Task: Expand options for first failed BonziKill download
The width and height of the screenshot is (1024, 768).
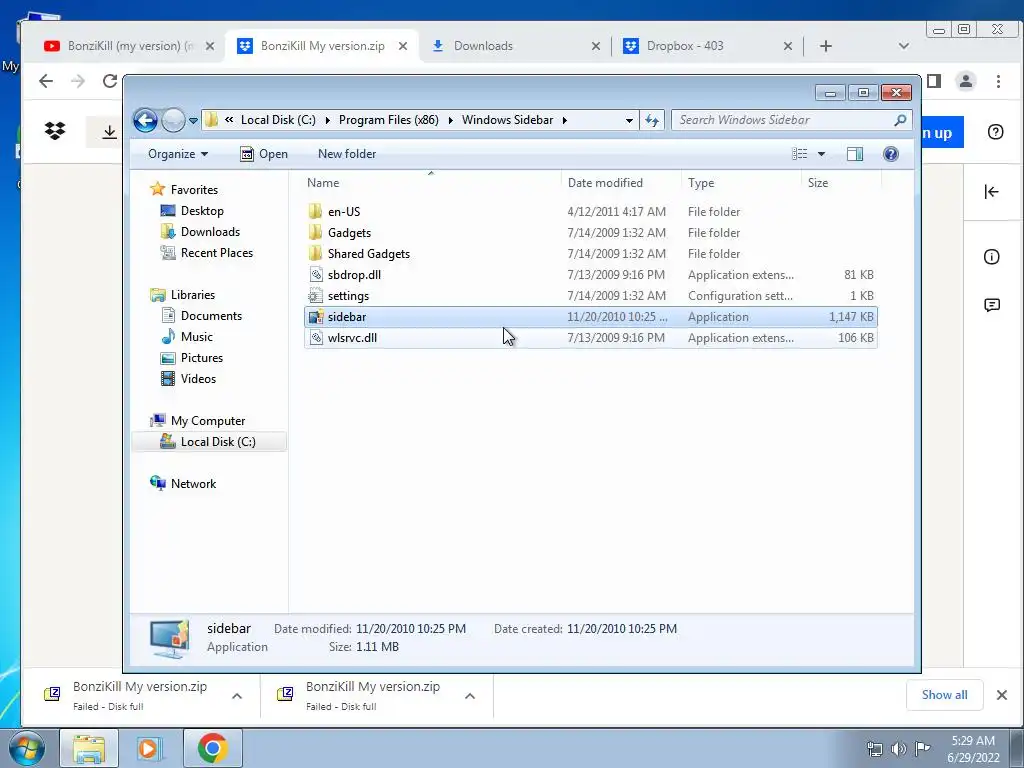Action: [x=237, y=696]
